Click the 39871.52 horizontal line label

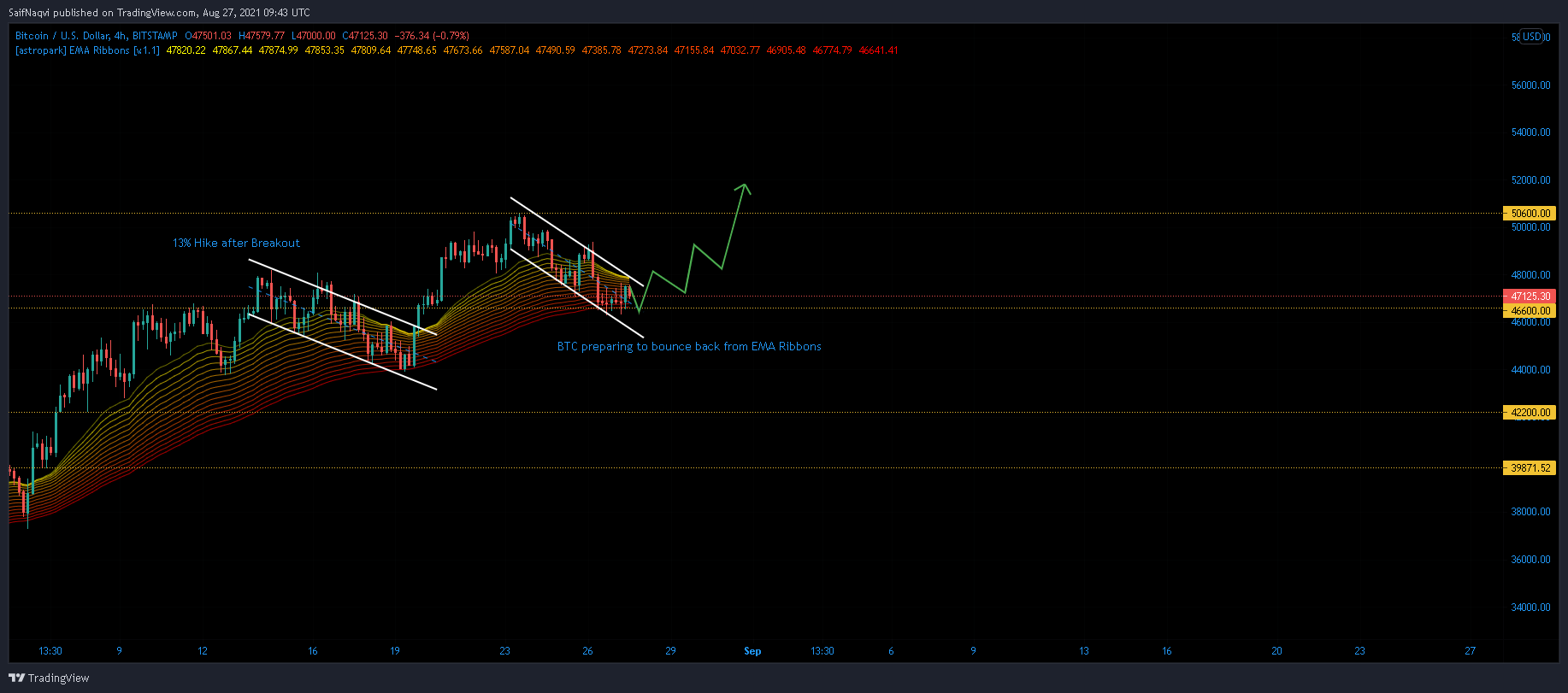pyautogui.click(x=1530, y=468)
